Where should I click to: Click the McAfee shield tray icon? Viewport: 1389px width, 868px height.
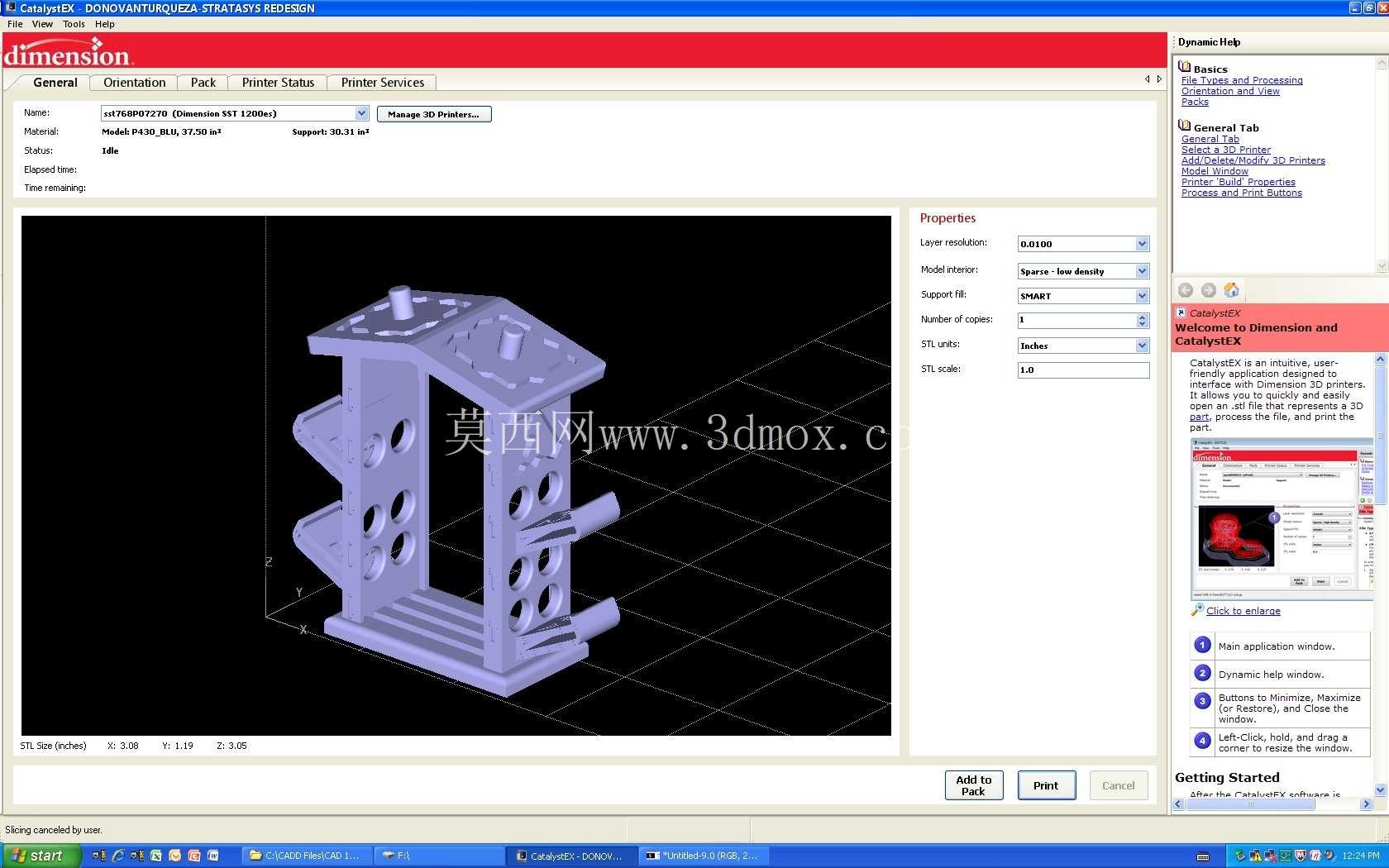pyautogui.click(x=1300, y=856)
